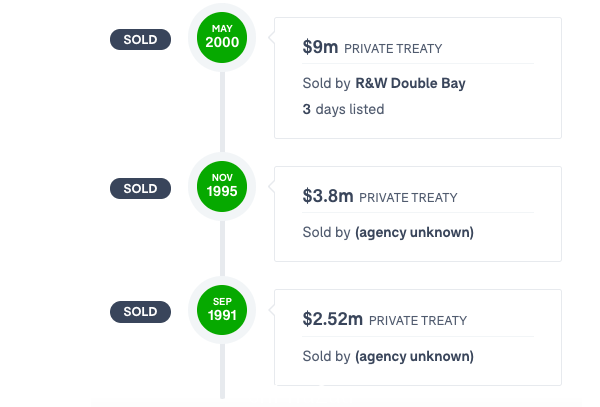Viewport: 600px width, 407px height.
Task: Open the R&W Double Bay agency link
Action: 410,83
